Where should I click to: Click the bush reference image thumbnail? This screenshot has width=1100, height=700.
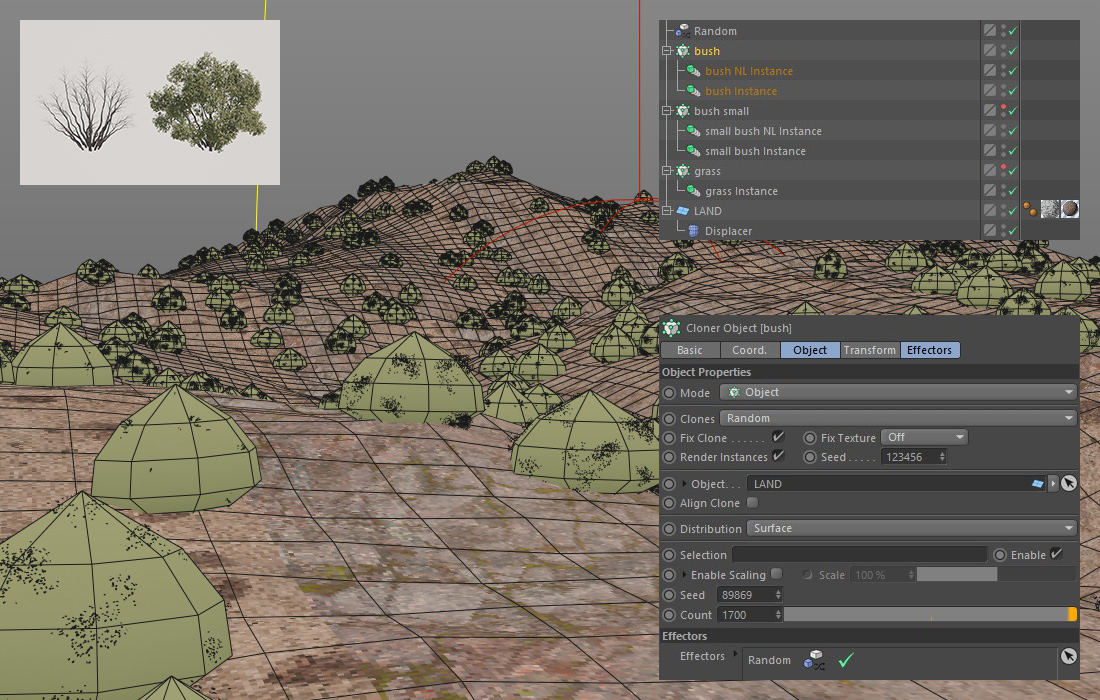point(150,103)
